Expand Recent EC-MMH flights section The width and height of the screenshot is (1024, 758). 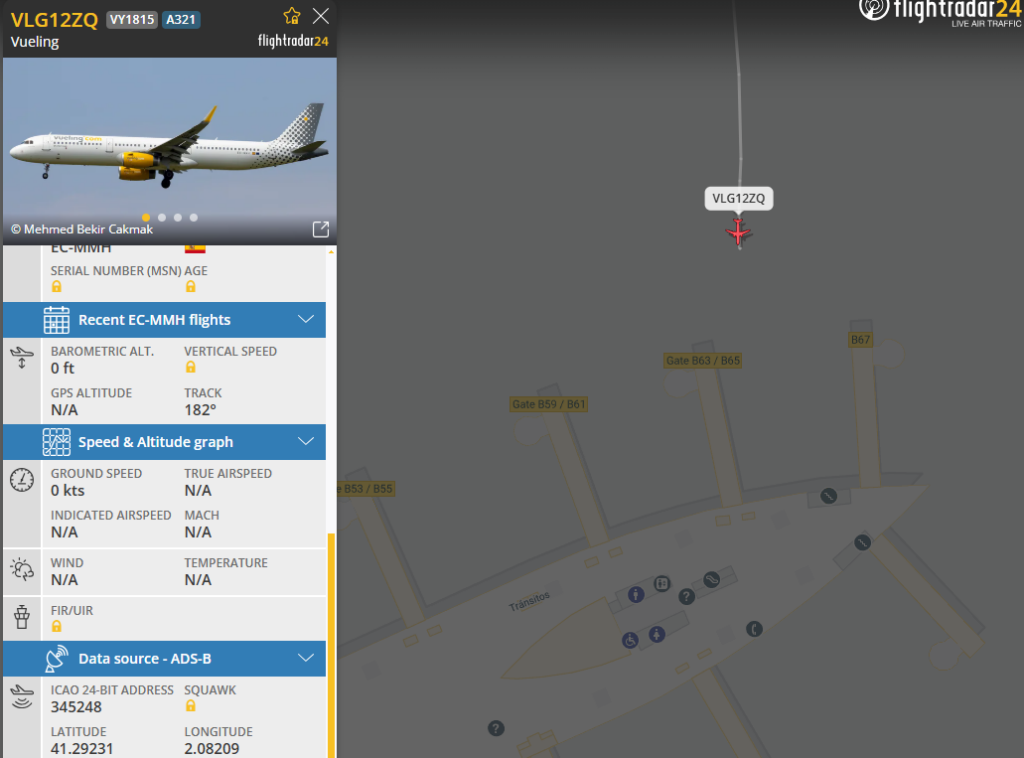165,320
